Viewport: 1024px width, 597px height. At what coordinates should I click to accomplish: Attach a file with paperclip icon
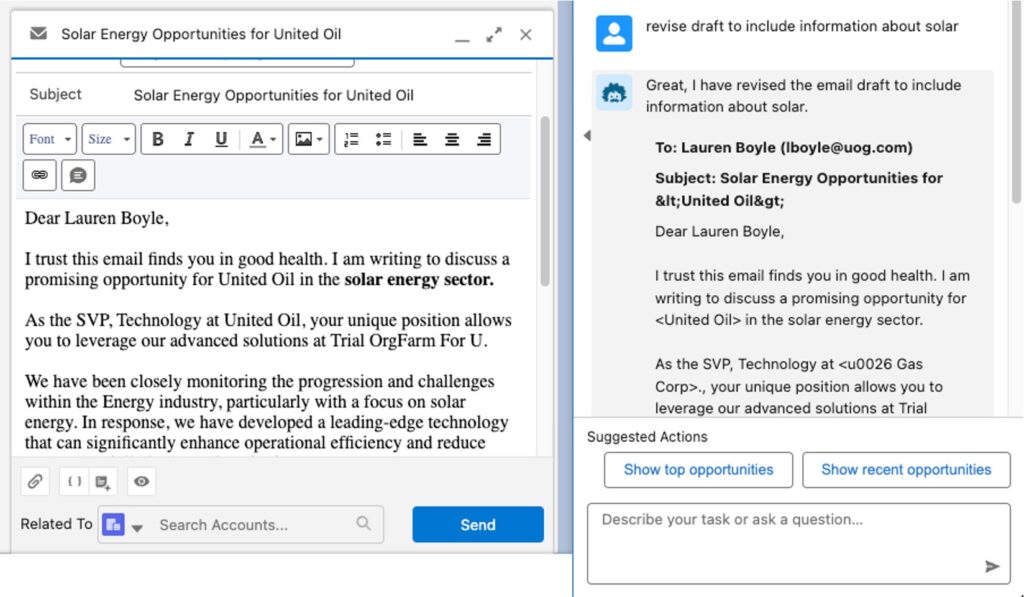[x=35, y=481]
